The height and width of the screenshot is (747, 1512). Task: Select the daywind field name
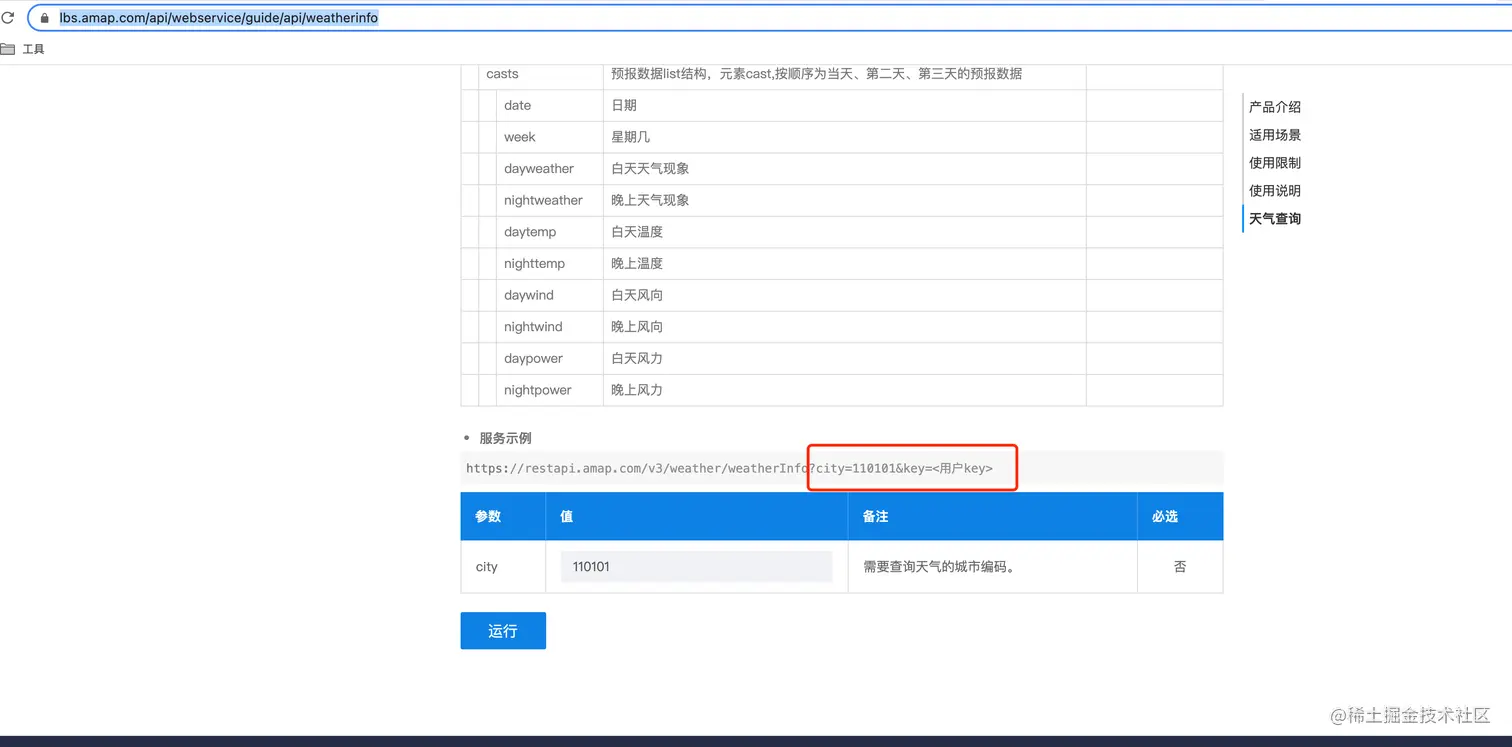pos(529,295)
